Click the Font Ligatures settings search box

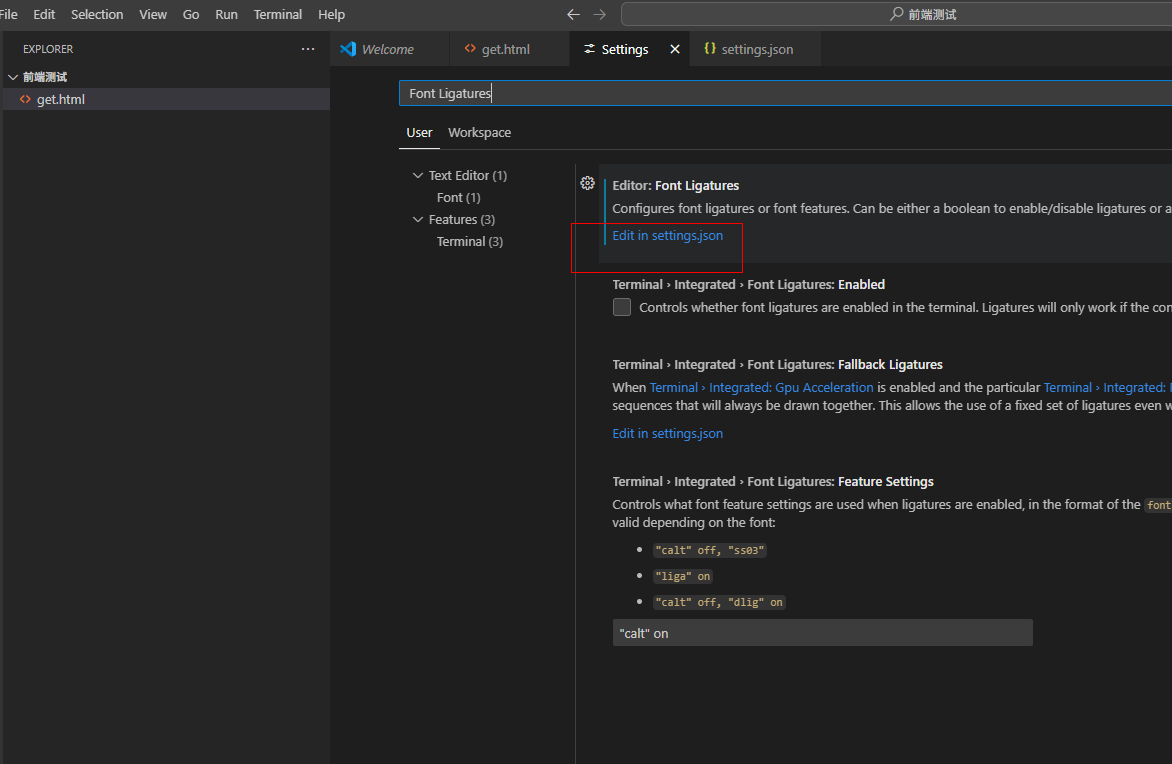coord(785,93)
